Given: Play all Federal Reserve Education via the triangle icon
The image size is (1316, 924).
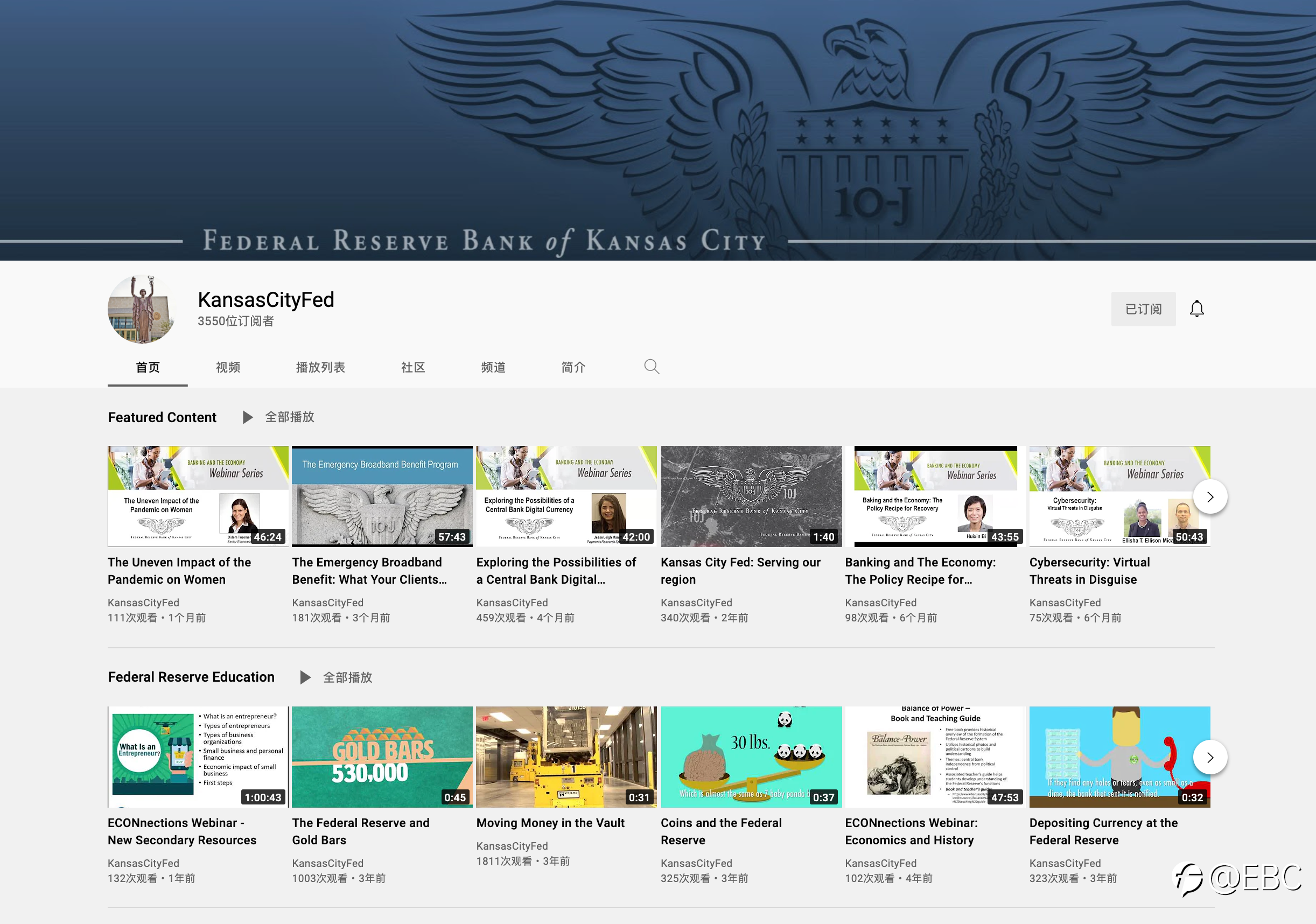Looking at the screenshot, I should (305, 677).
